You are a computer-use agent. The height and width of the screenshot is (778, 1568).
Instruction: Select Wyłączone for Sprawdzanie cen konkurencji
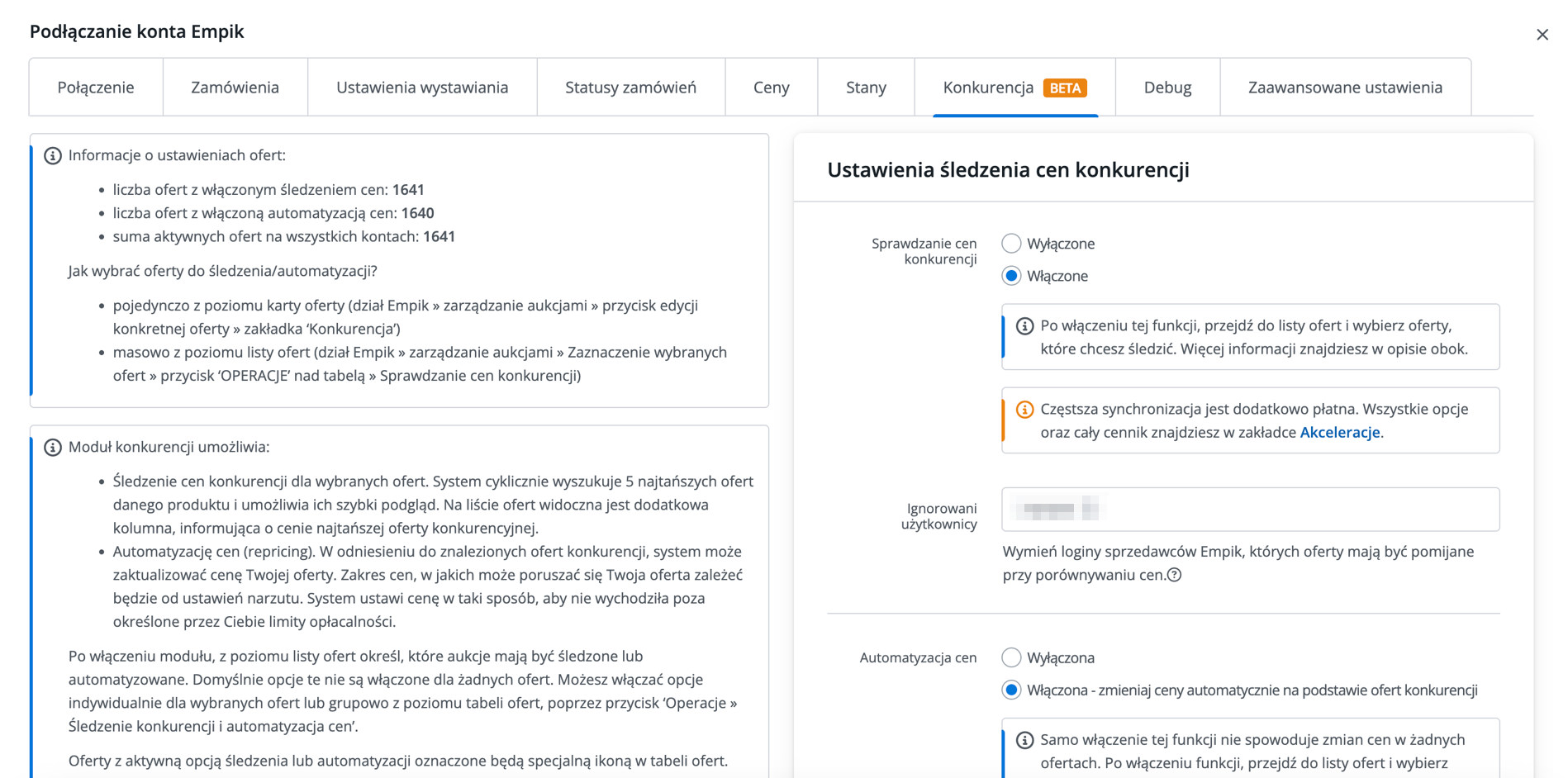[x=1011, y=244]
